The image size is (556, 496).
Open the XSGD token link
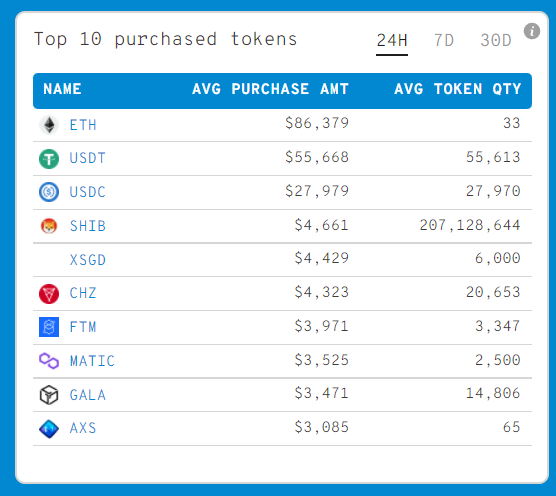pos(88,260)
